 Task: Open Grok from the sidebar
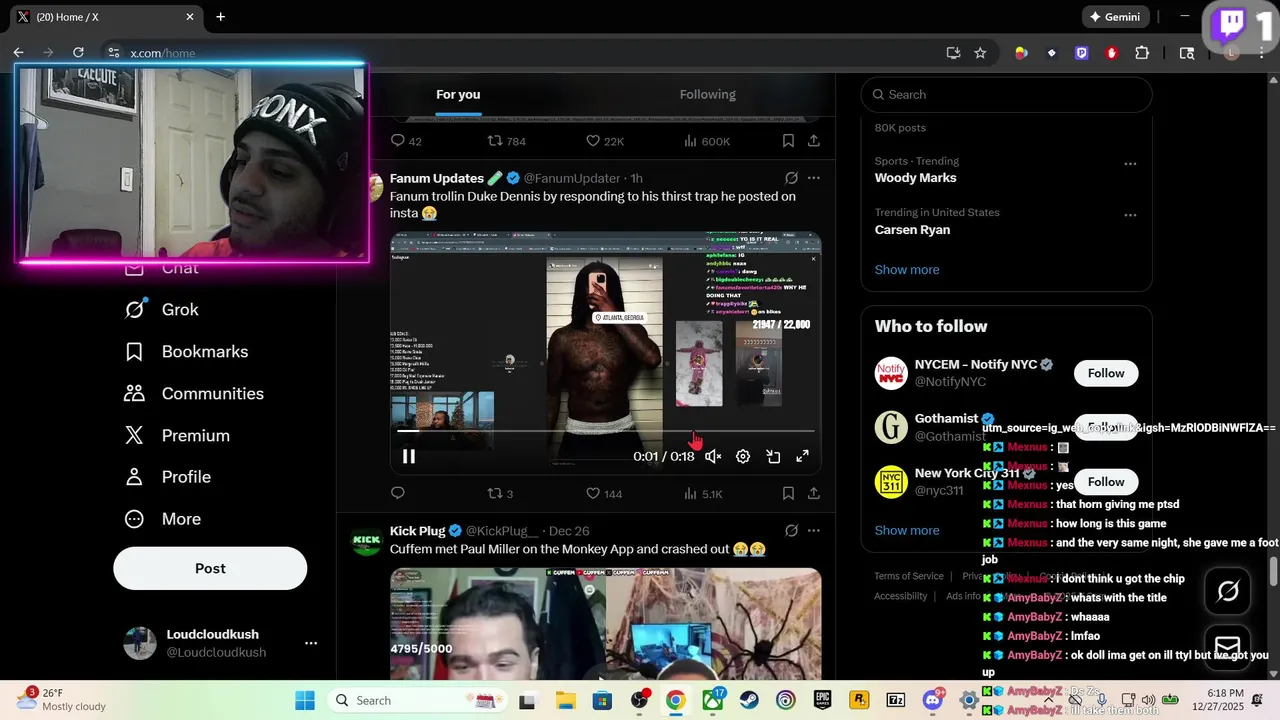pyautogui.click(x=162, y=310)
